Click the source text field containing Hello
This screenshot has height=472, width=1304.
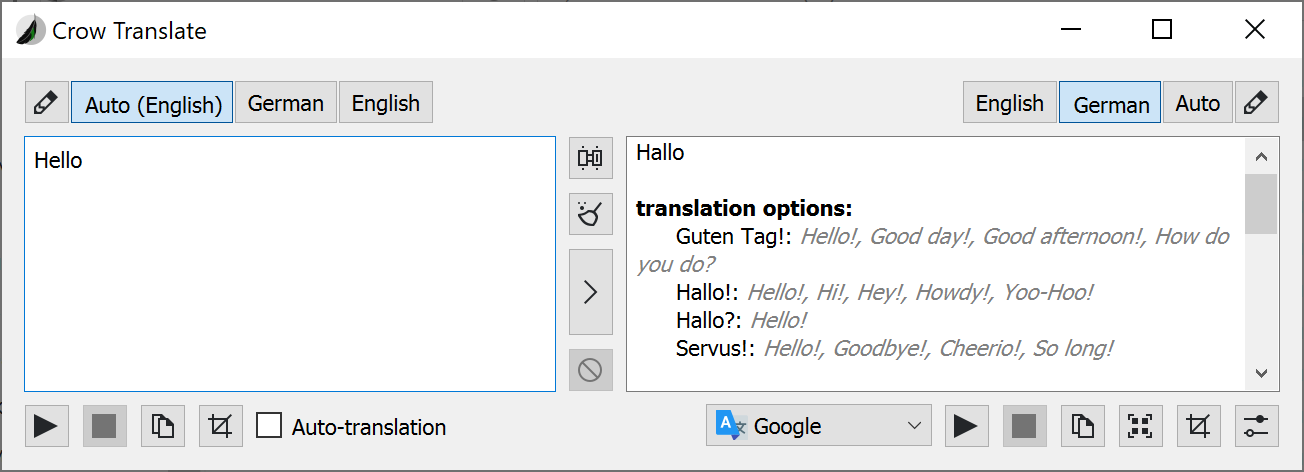290,264
